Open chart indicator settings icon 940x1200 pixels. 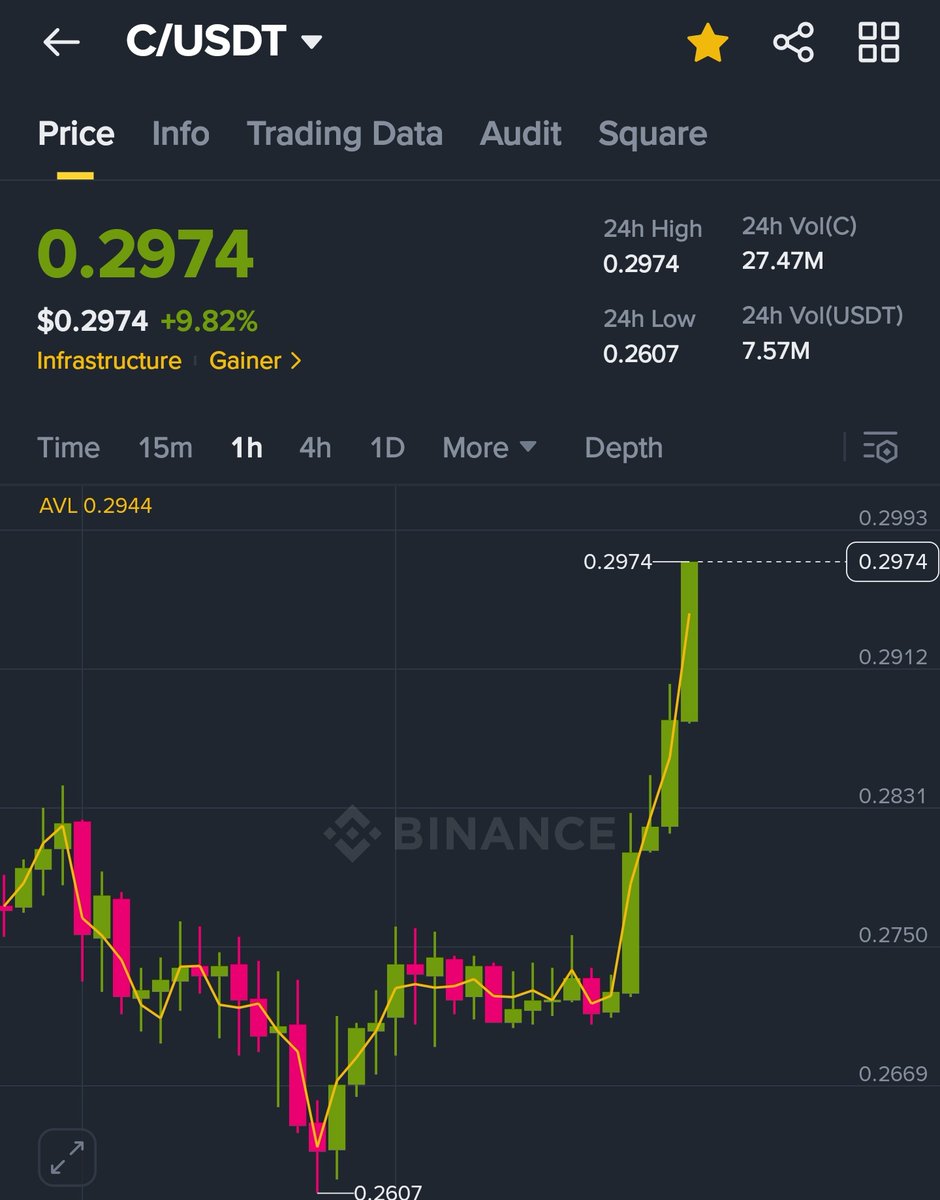pos(880,447)
